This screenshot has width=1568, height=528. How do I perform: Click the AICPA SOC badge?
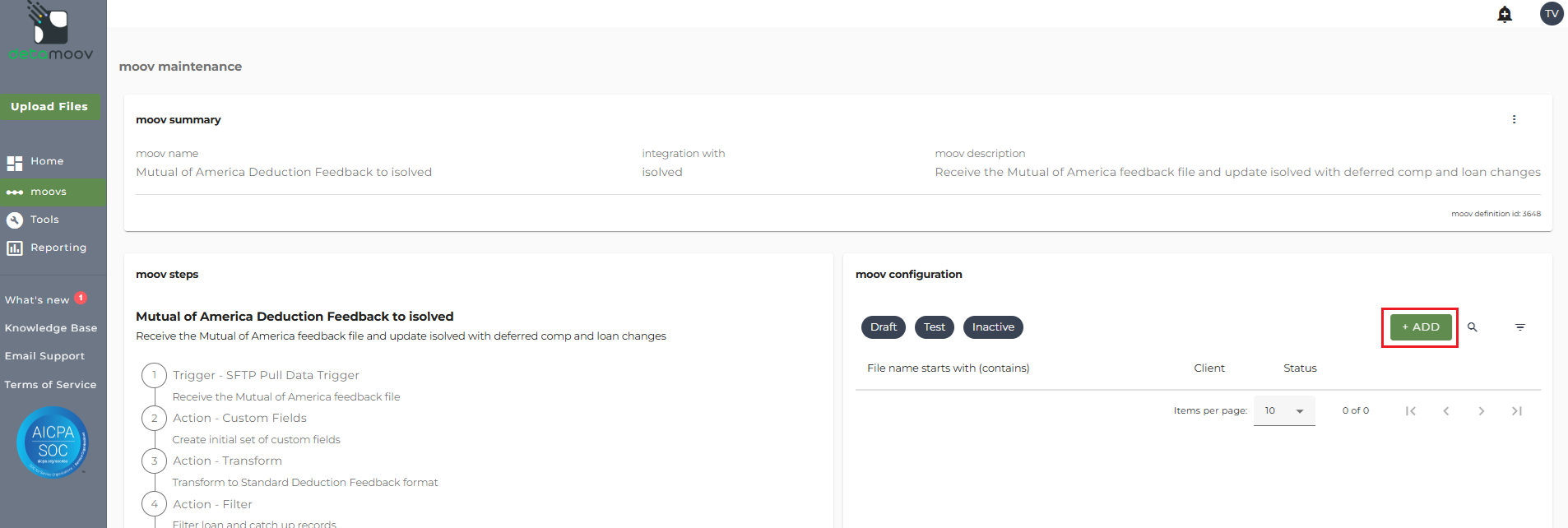tap(53, 442)
